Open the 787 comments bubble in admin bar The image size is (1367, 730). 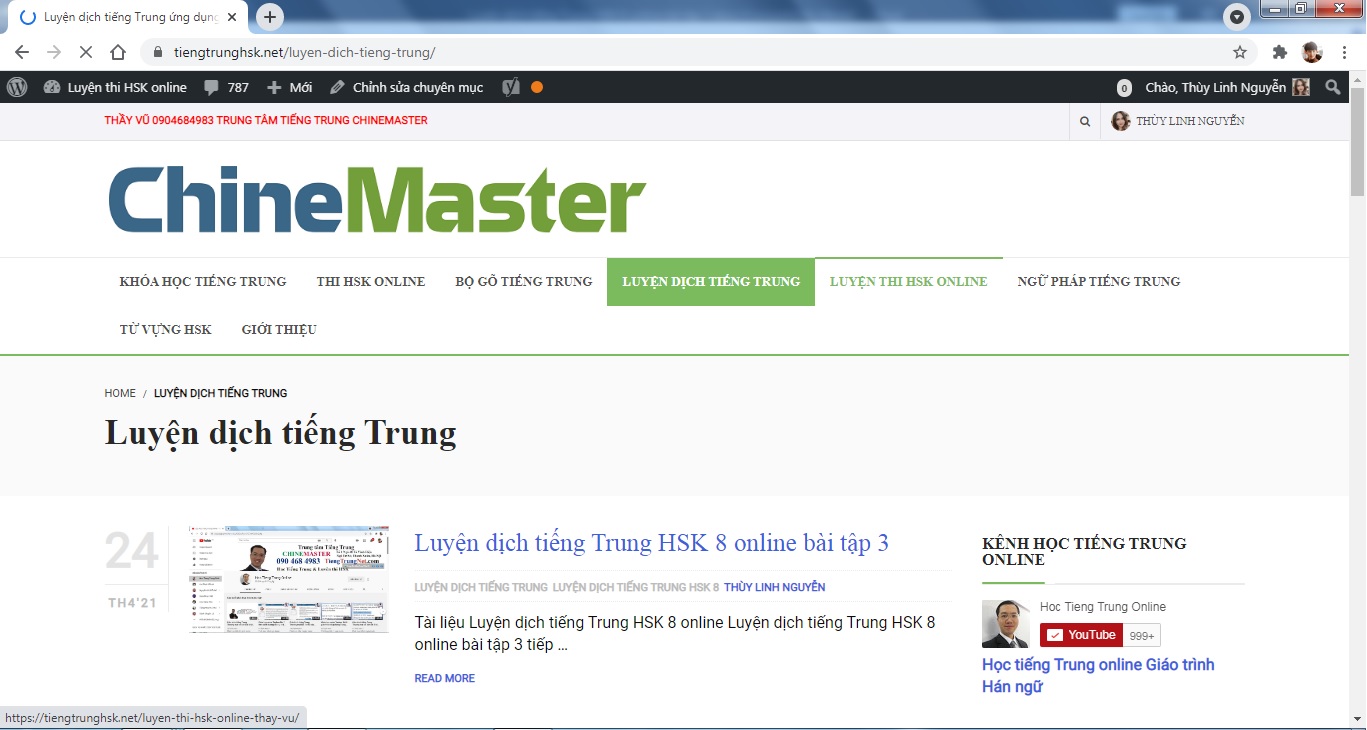[226, 87]
